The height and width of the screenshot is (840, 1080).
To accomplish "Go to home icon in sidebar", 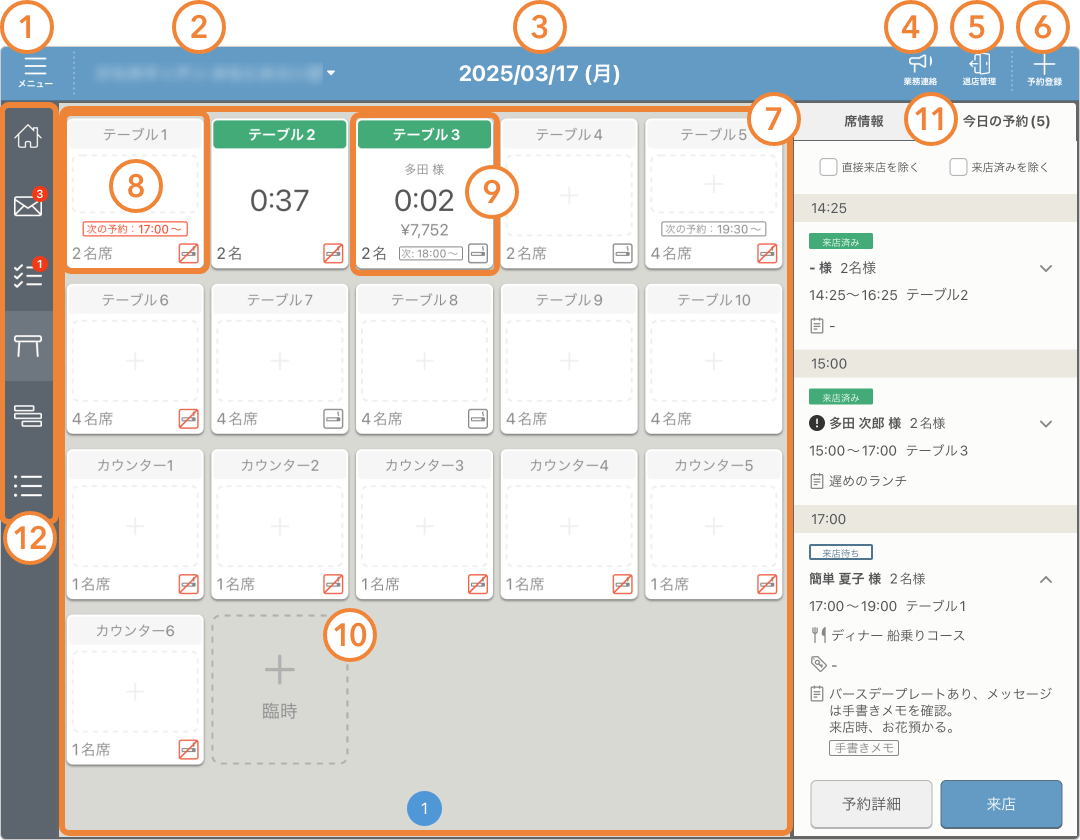I will click(29, 137).
